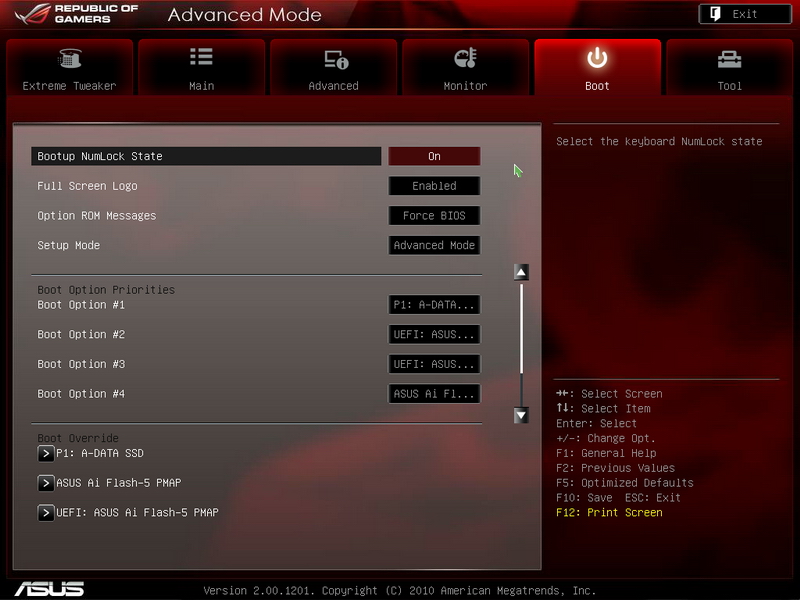The height and width of the screenshot is (600, 800).
Task: Click the F1: General Help hint
Action: tap(606, 453)
